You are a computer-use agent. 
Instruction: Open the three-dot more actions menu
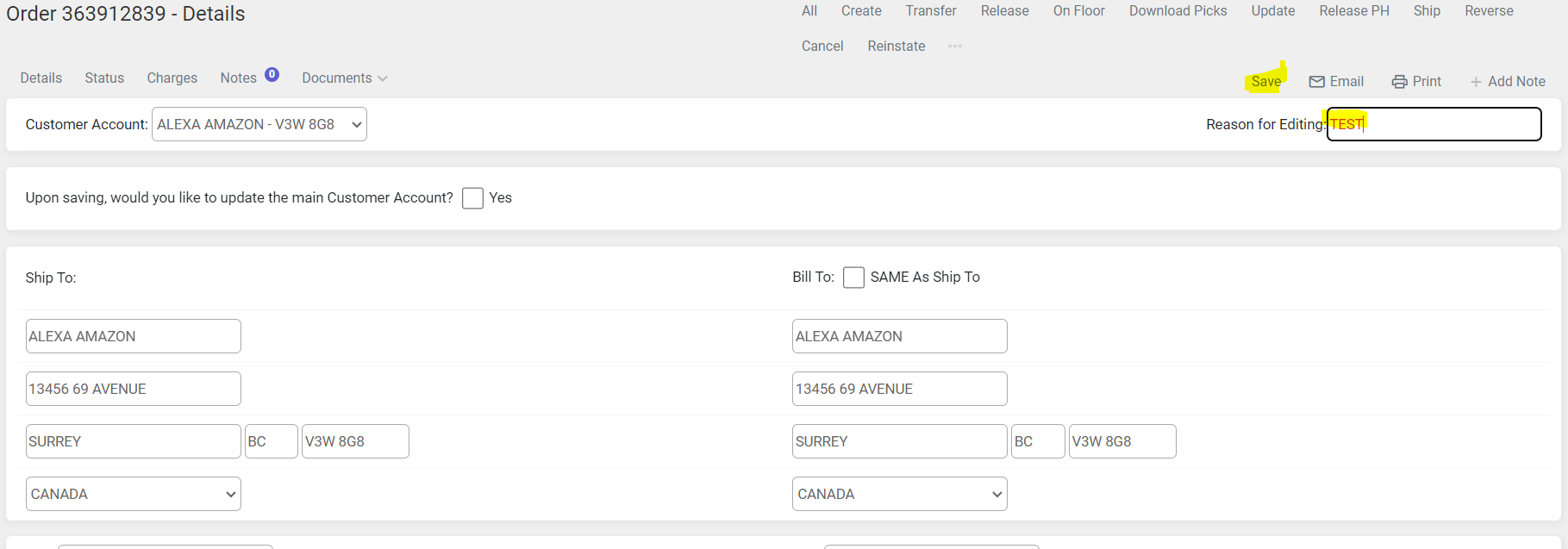954,47
